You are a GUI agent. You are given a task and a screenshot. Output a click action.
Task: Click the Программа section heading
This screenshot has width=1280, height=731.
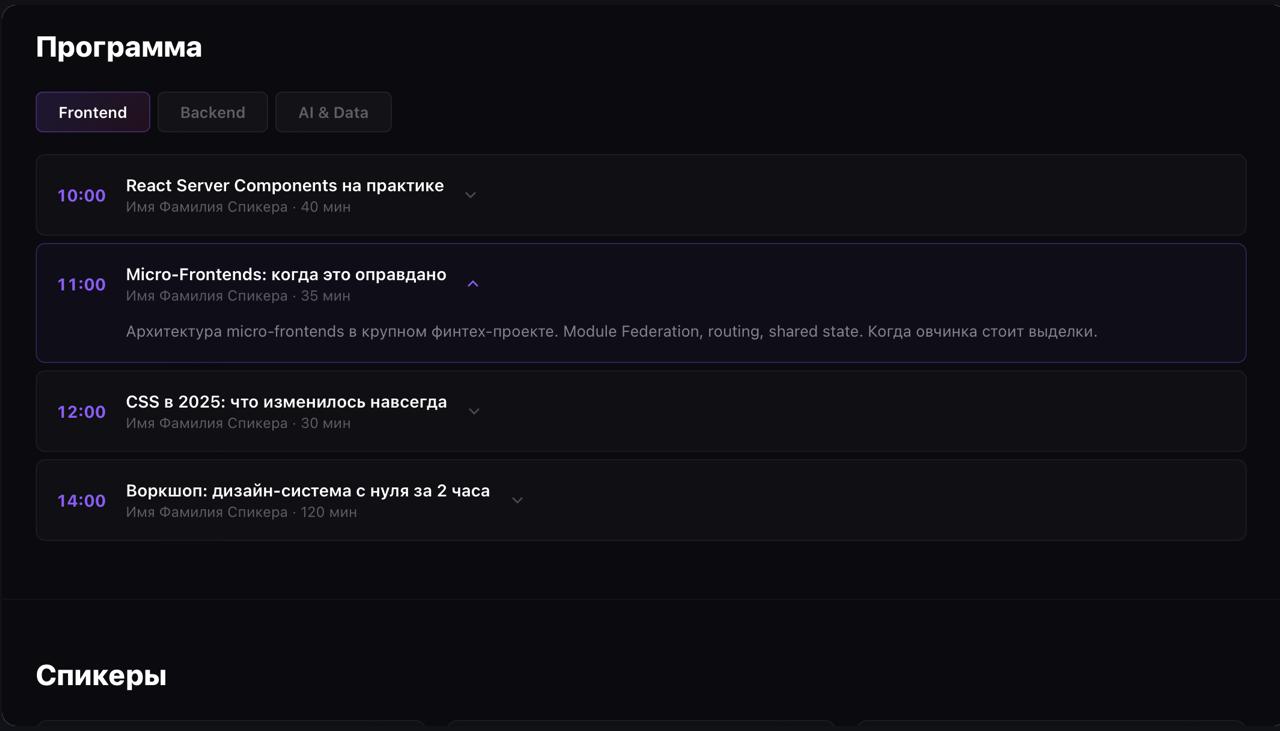[119, 47]
